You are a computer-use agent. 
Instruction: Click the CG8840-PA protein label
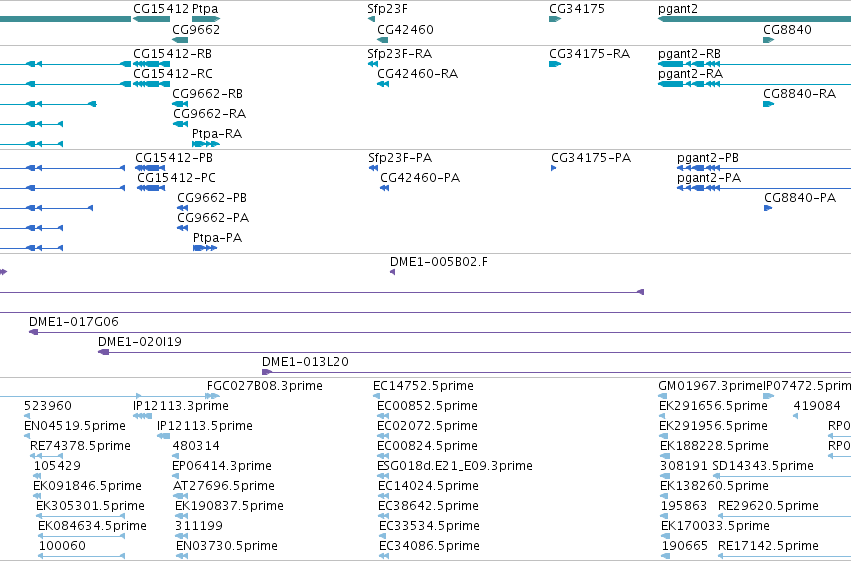(x=800, y=197)
